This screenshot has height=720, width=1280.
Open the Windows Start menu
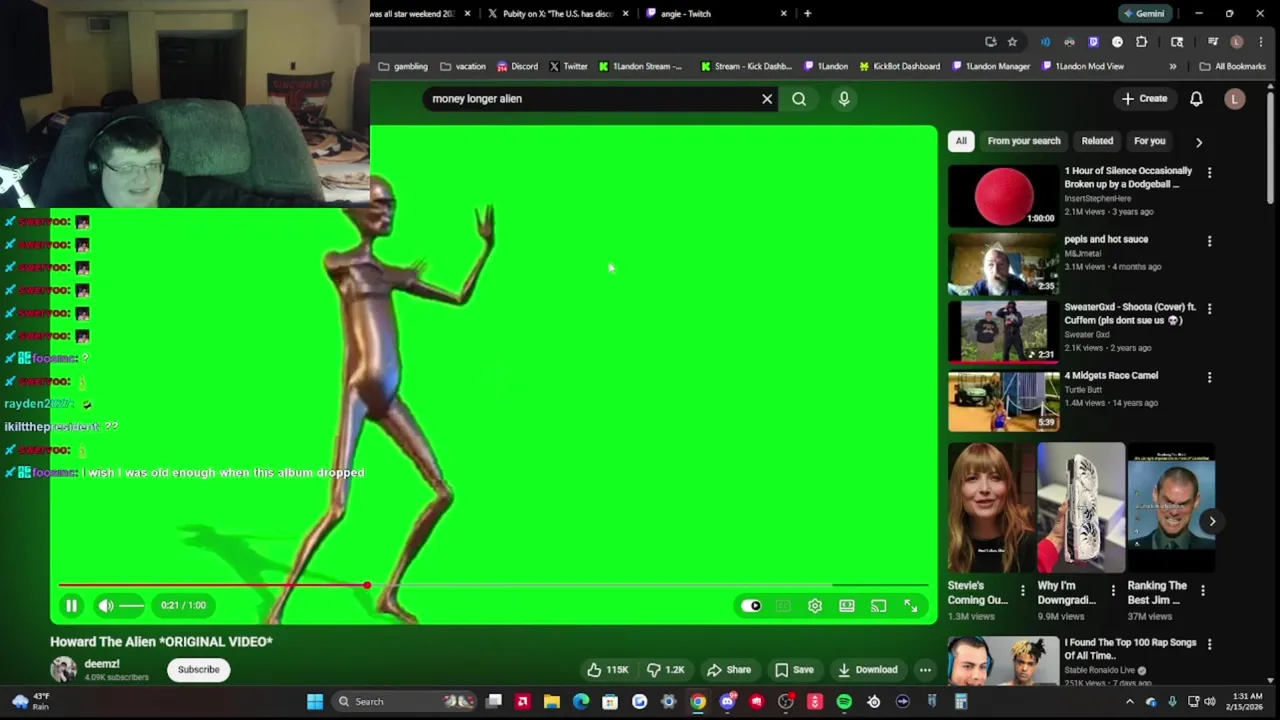[x=315, y=702]
